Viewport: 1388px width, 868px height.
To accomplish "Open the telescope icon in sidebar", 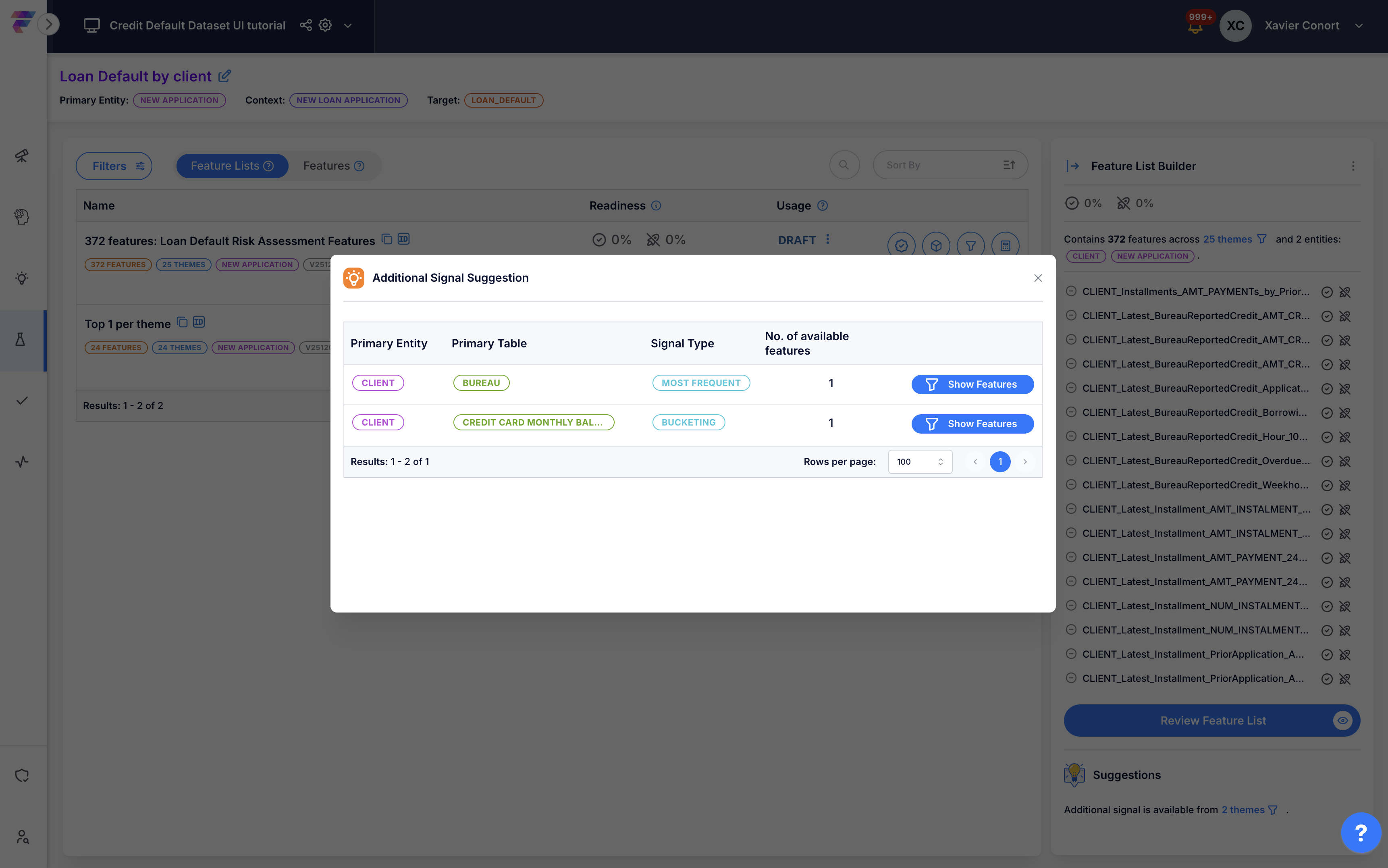I will [x=22, y=156].
